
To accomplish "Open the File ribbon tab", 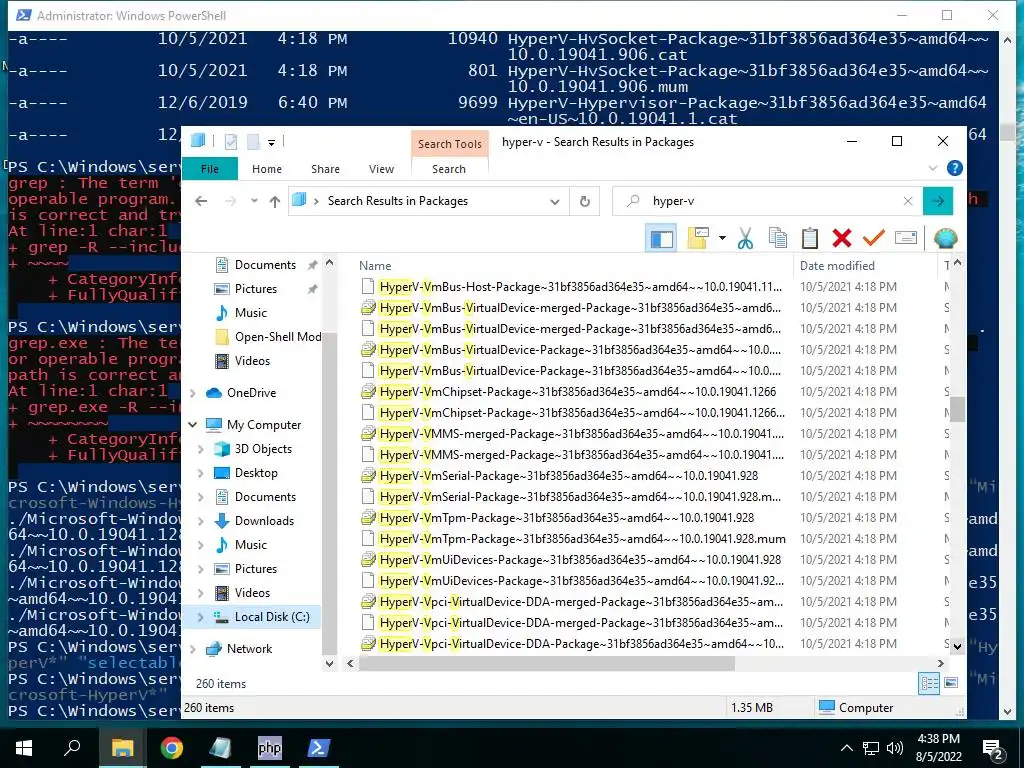I will [210, 168].
